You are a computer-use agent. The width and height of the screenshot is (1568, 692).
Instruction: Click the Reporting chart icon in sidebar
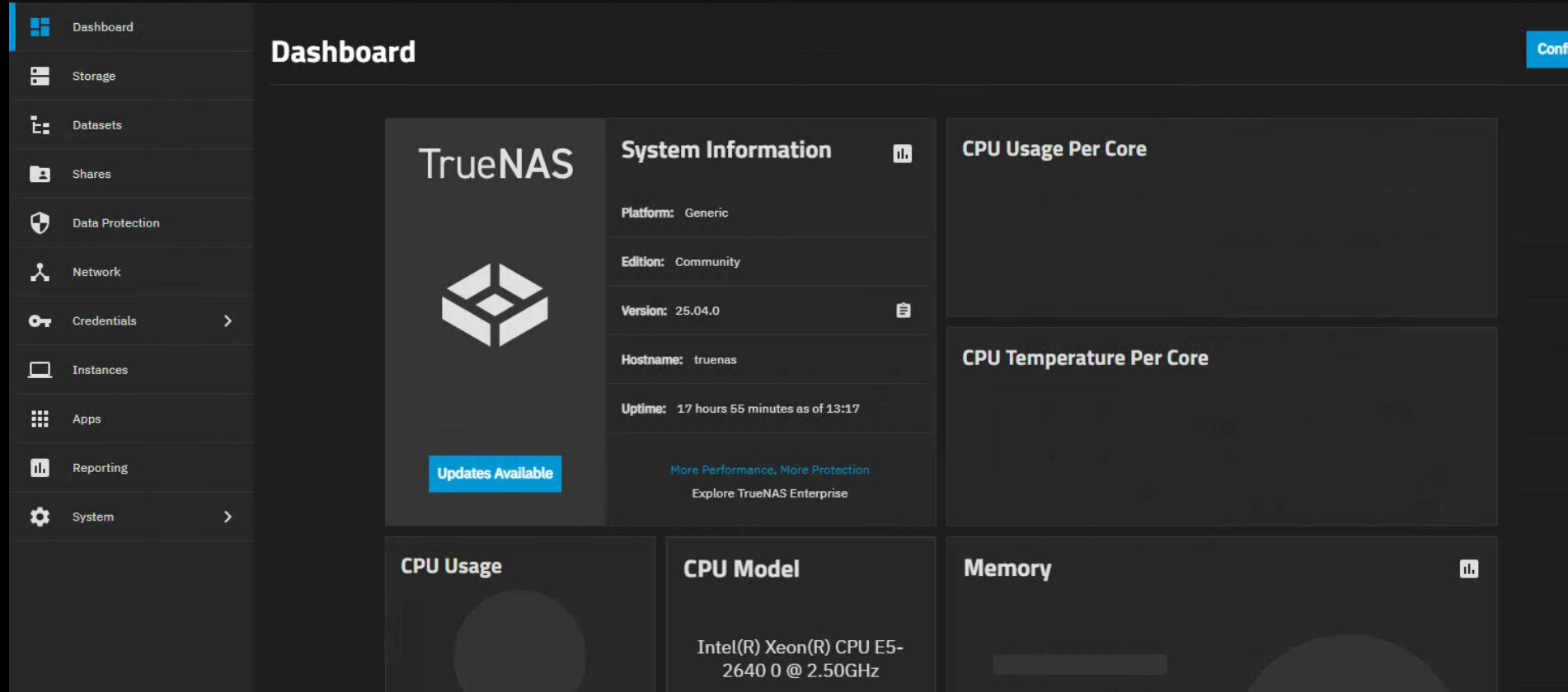tap(40, 468)
